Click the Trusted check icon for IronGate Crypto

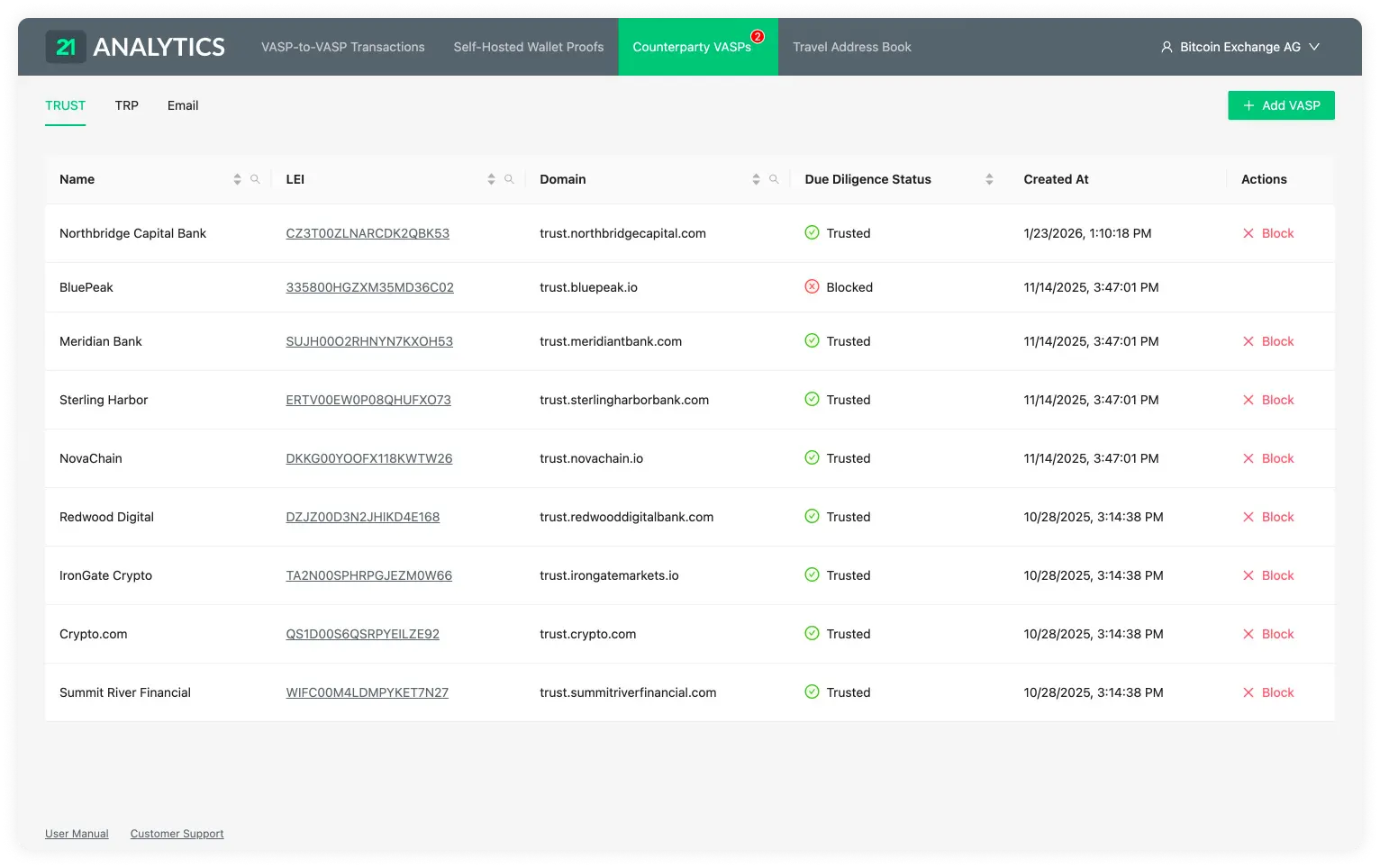(x=812, y=574)
